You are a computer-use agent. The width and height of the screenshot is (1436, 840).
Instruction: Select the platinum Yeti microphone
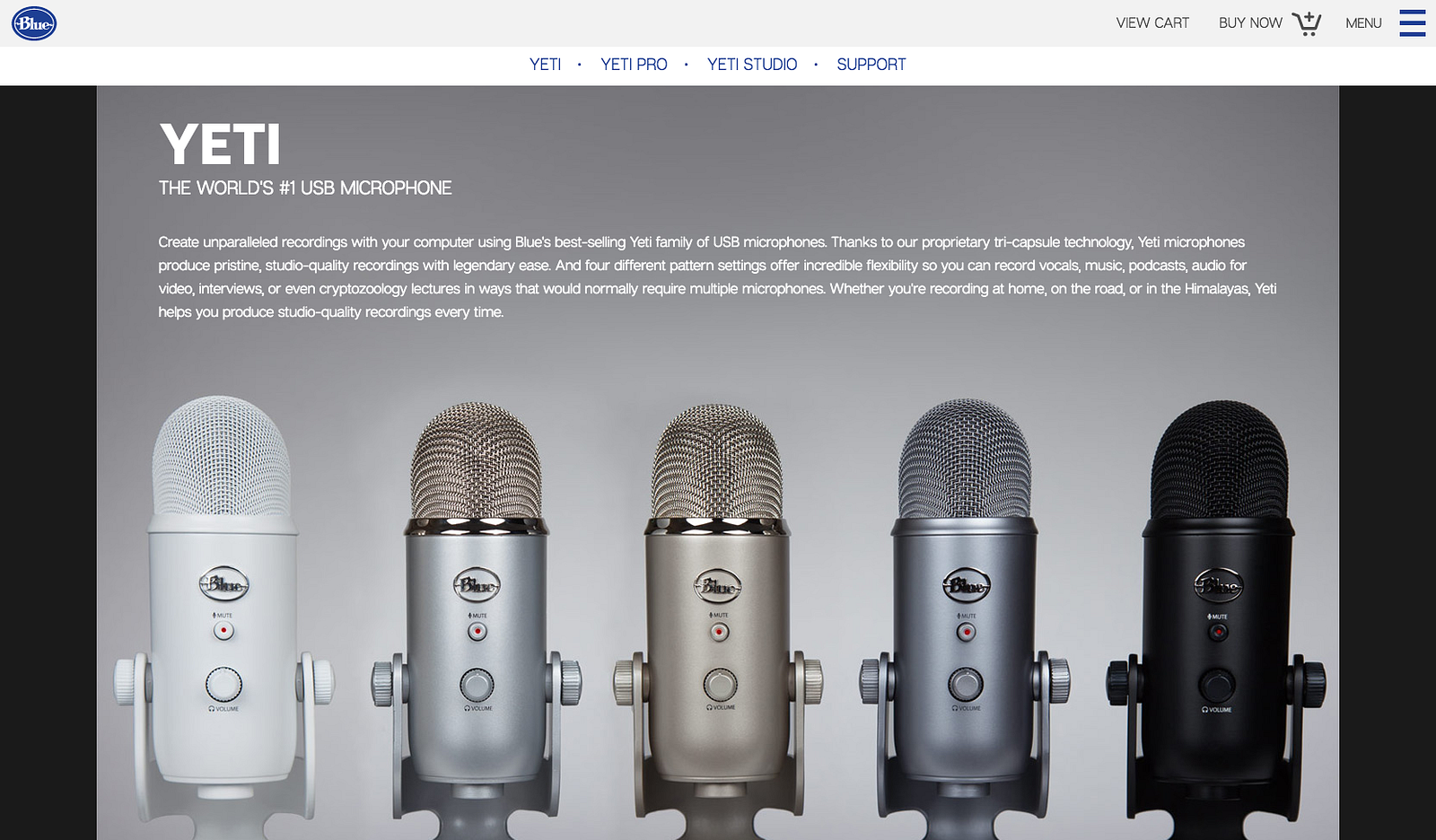718,621
